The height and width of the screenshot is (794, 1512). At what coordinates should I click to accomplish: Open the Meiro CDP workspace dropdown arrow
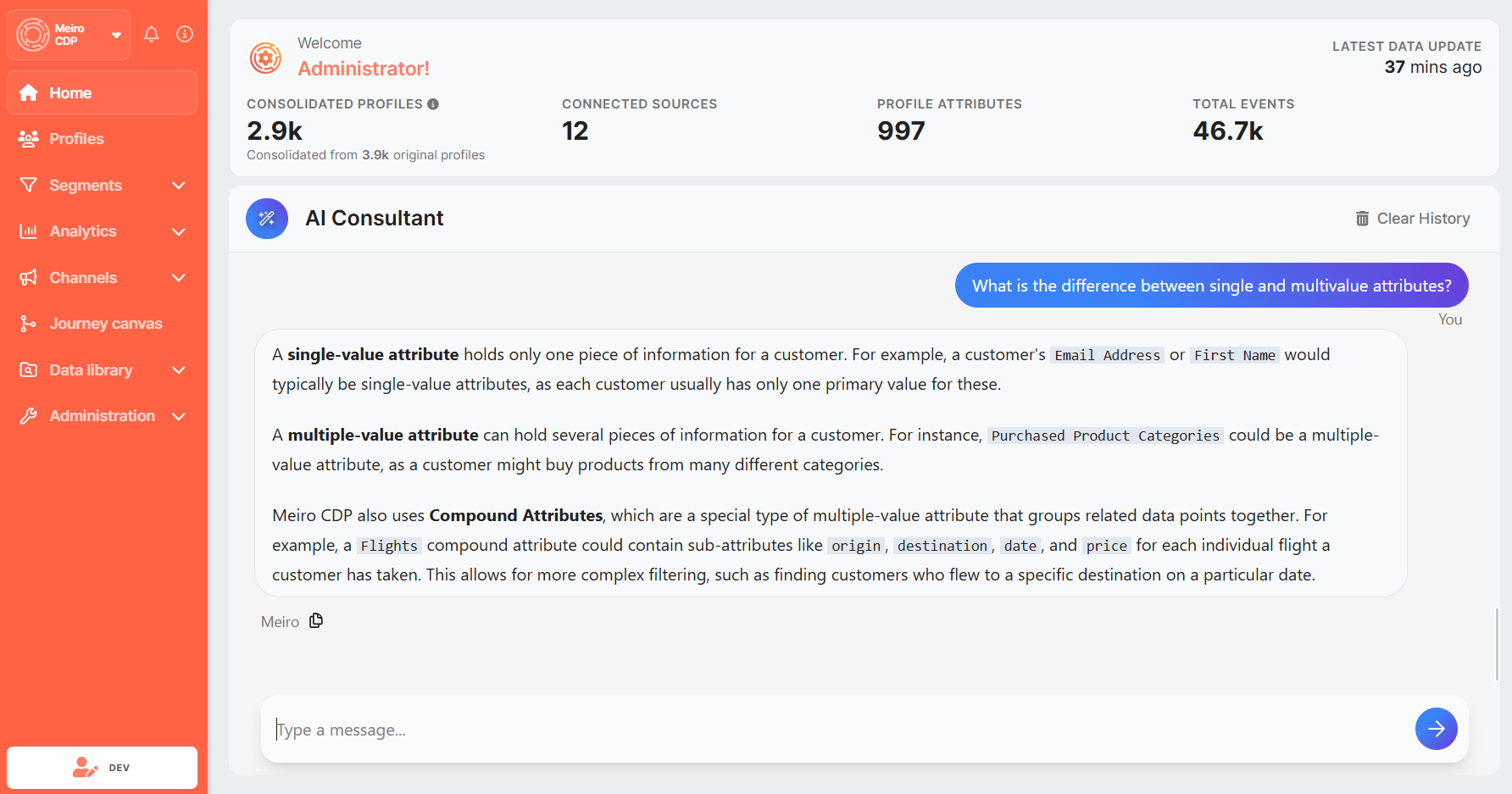click(116, 35)
